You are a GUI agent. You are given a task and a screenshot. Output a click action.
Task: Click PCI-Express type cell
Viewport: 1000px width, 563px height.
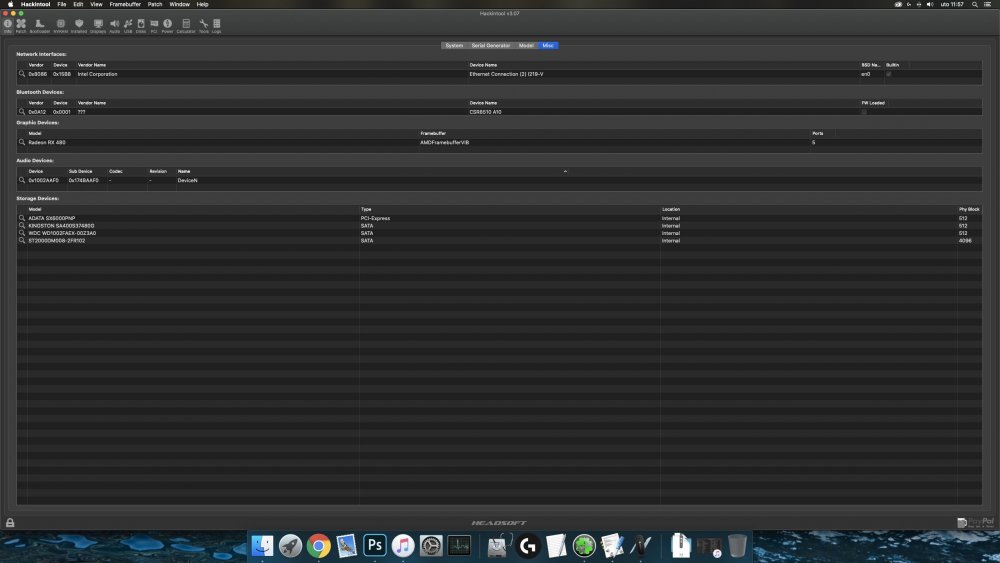(x=376, y=218)
